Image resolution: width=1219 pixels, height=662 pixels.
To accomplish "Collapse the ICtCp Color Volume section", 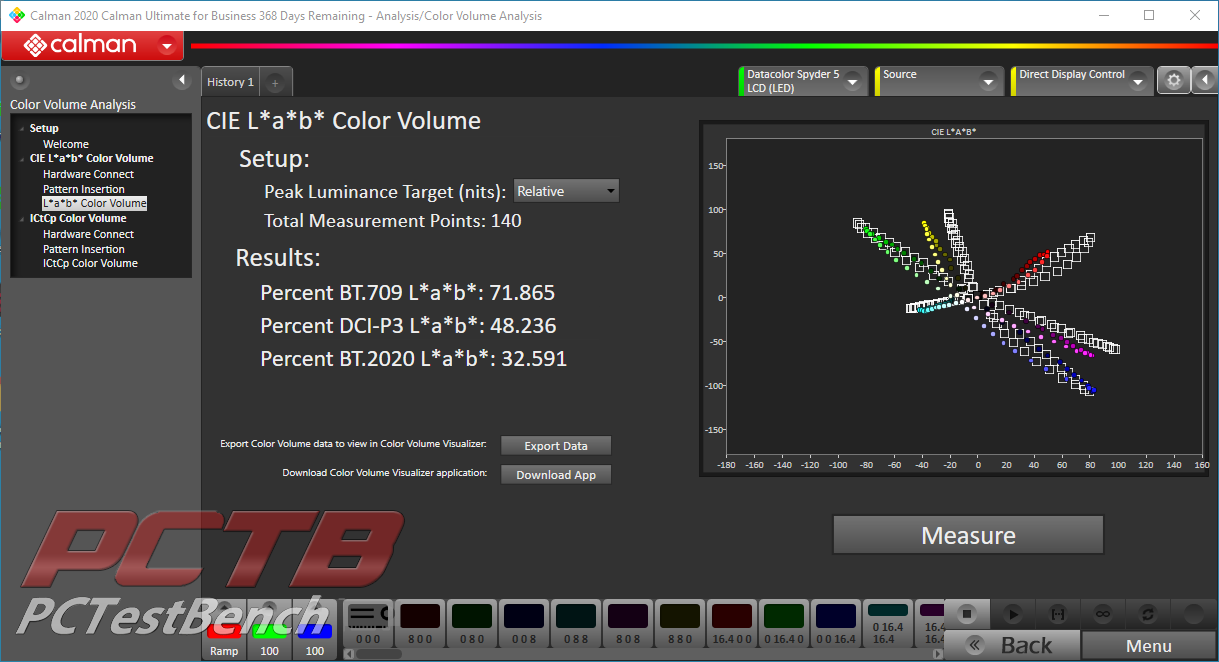I will point(22,219).
